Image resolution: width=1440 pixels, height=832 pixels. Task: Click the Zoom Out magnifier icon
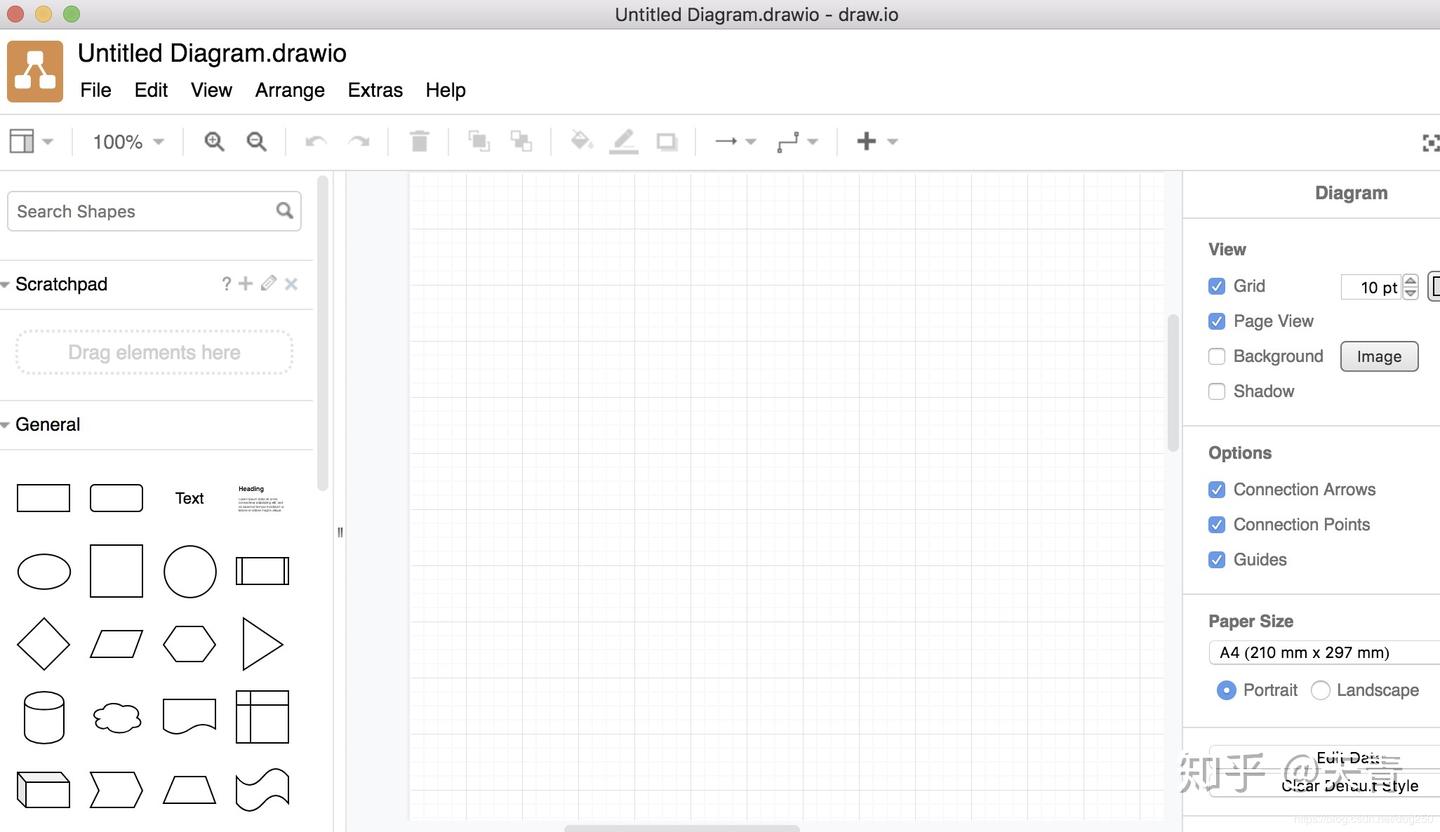(x=257, y=142)
